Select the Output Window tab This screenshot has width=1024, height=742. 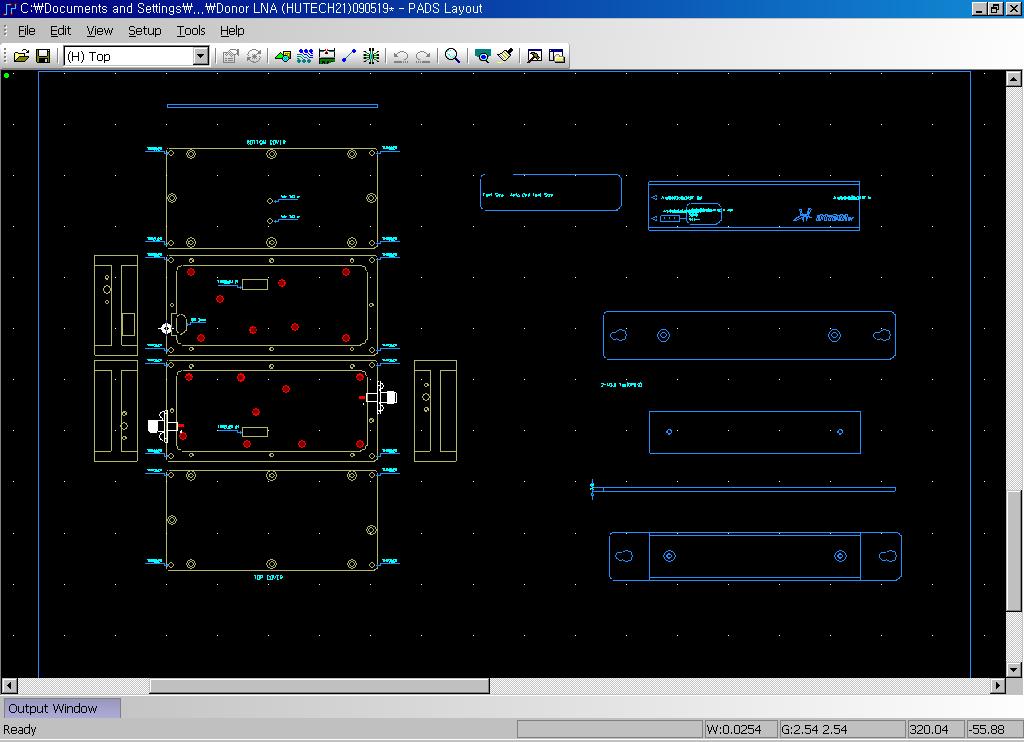[x=61, y=708]
